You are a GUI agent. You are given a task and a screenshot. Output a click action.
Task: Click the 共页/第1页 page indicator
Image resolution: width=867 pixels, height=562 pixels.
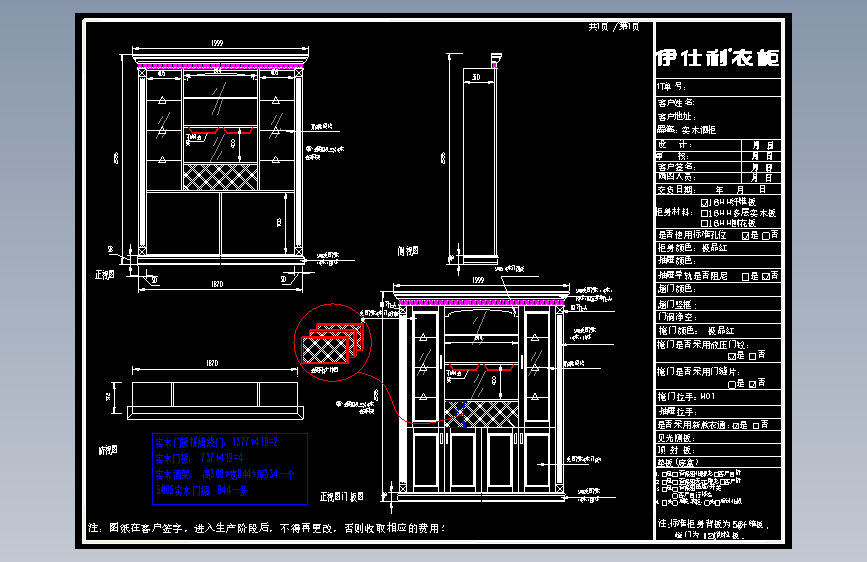coord(614,27)
